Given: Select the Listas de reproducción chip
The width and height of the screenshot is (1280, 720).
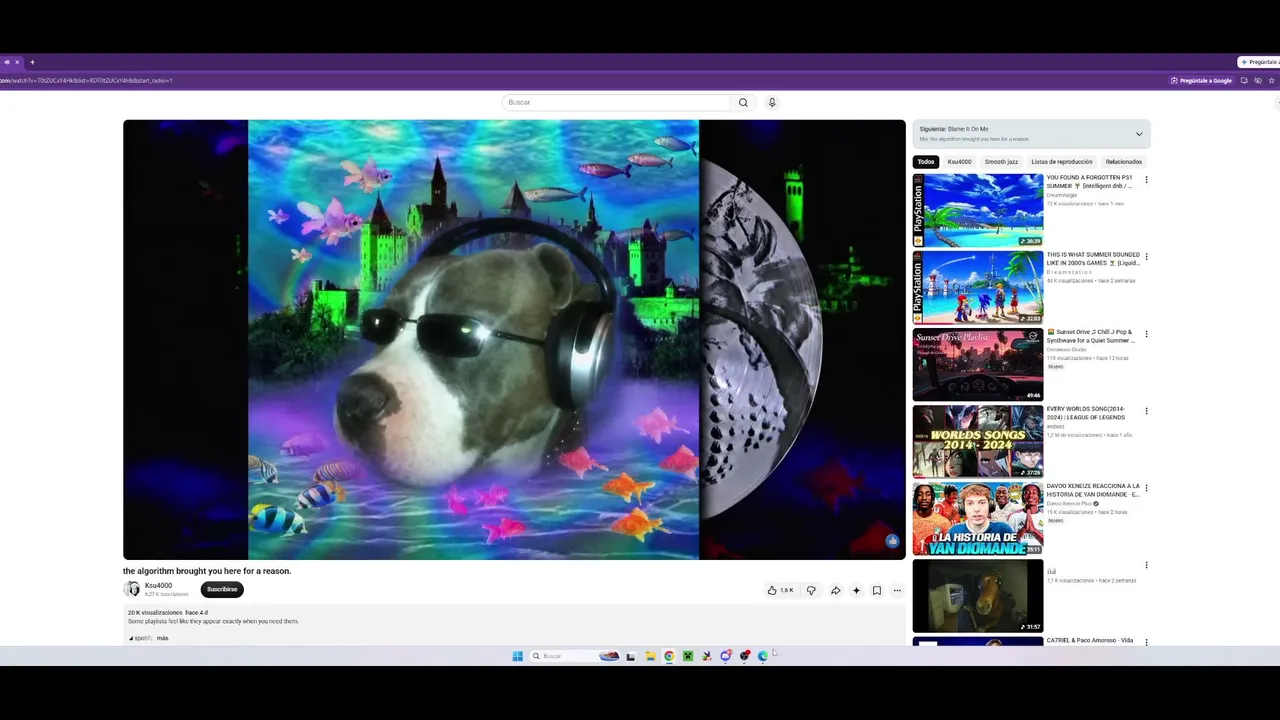Looking at the screenshot, I should [x=1062, y=162].
